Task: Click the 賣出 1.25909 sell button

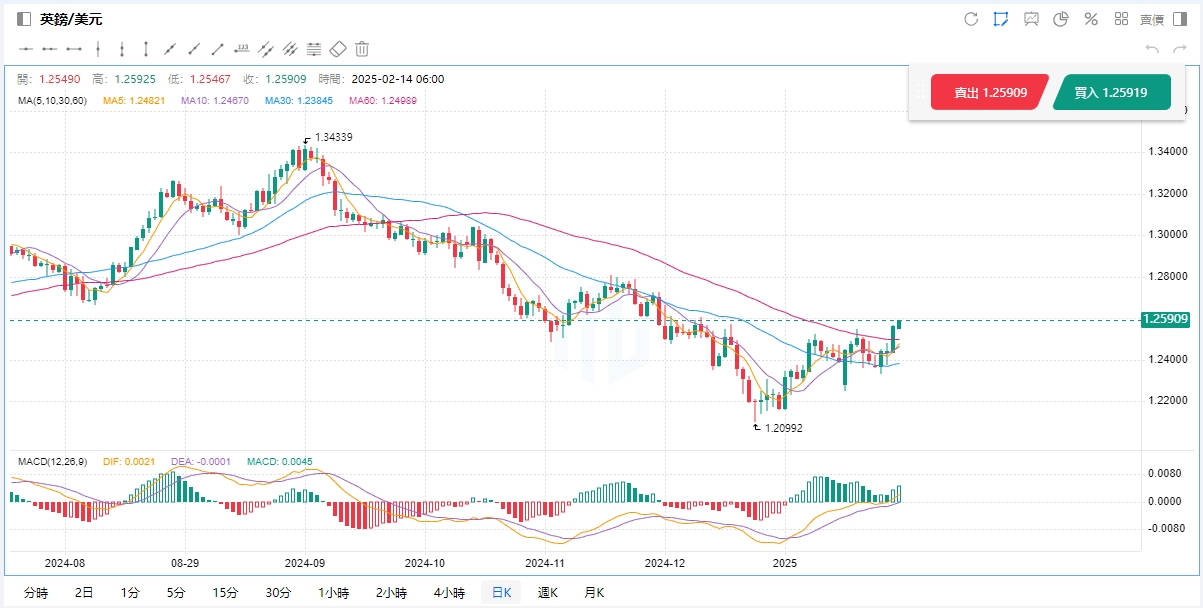Action: pyautogui.click(x=989, y=92)
